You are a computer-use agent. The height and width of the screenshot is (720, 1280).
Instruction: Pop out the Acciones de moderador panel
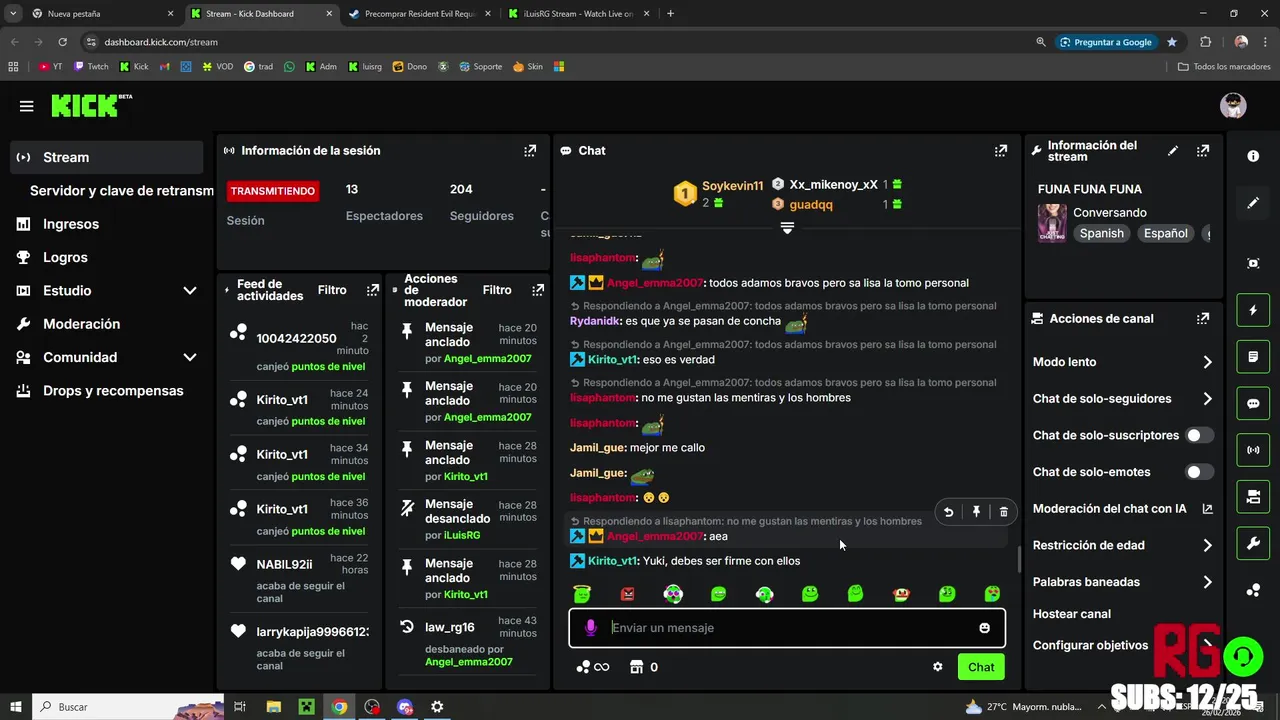[538, 290]
